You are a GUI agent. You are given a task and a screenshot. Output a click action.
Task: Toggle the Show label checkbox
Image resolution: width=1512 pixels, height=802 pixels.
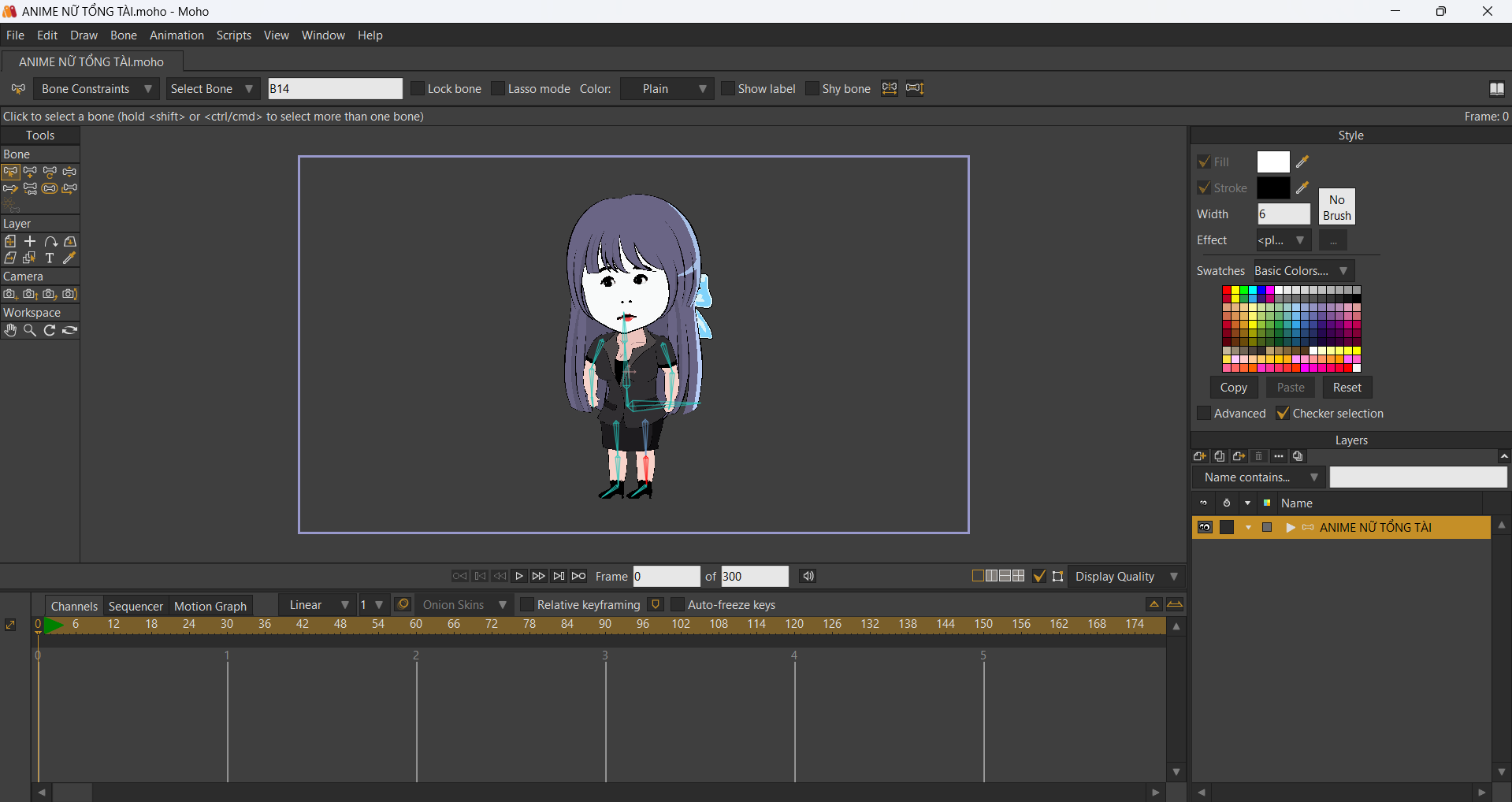(x=728, y=89)
